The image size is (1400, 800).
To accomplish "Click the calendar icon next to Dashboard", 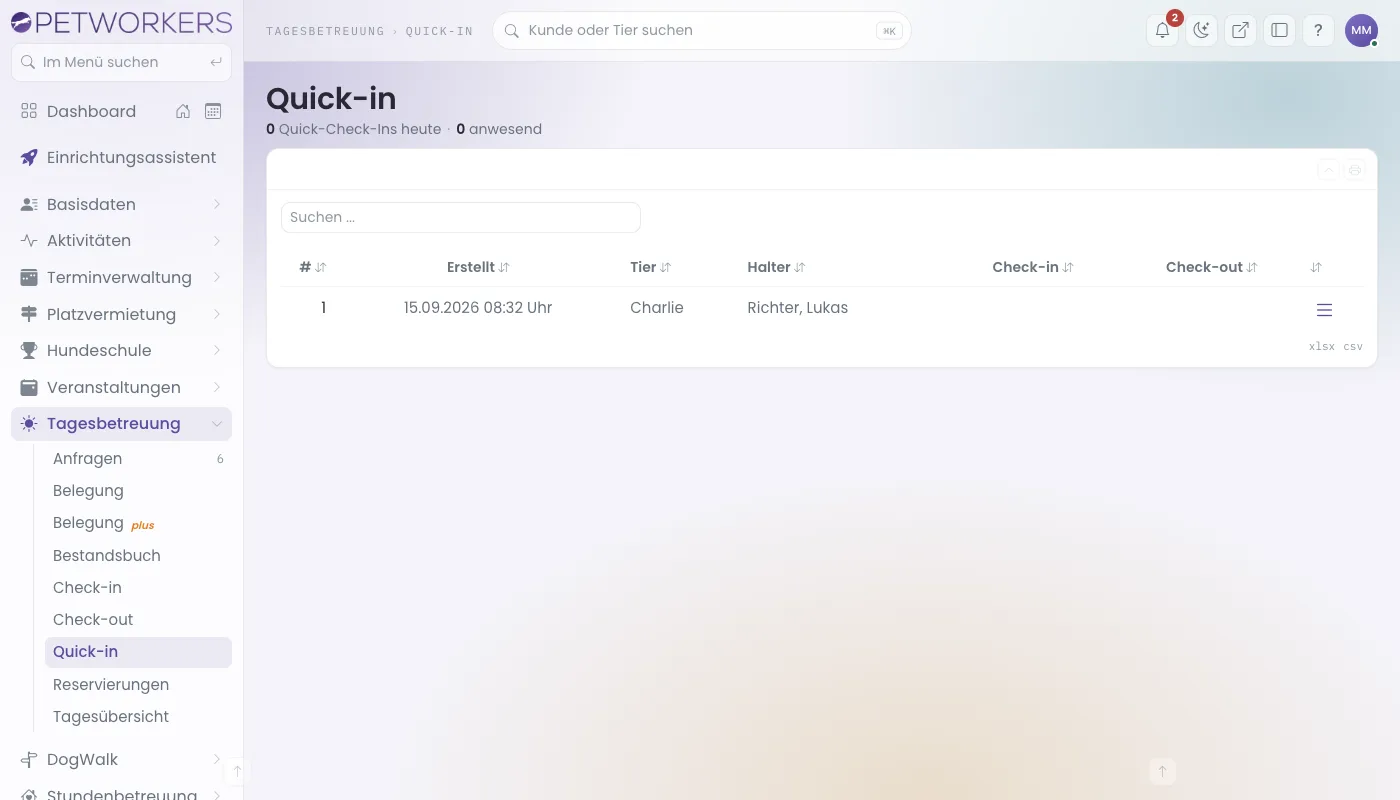I will (x=213, y=111).
